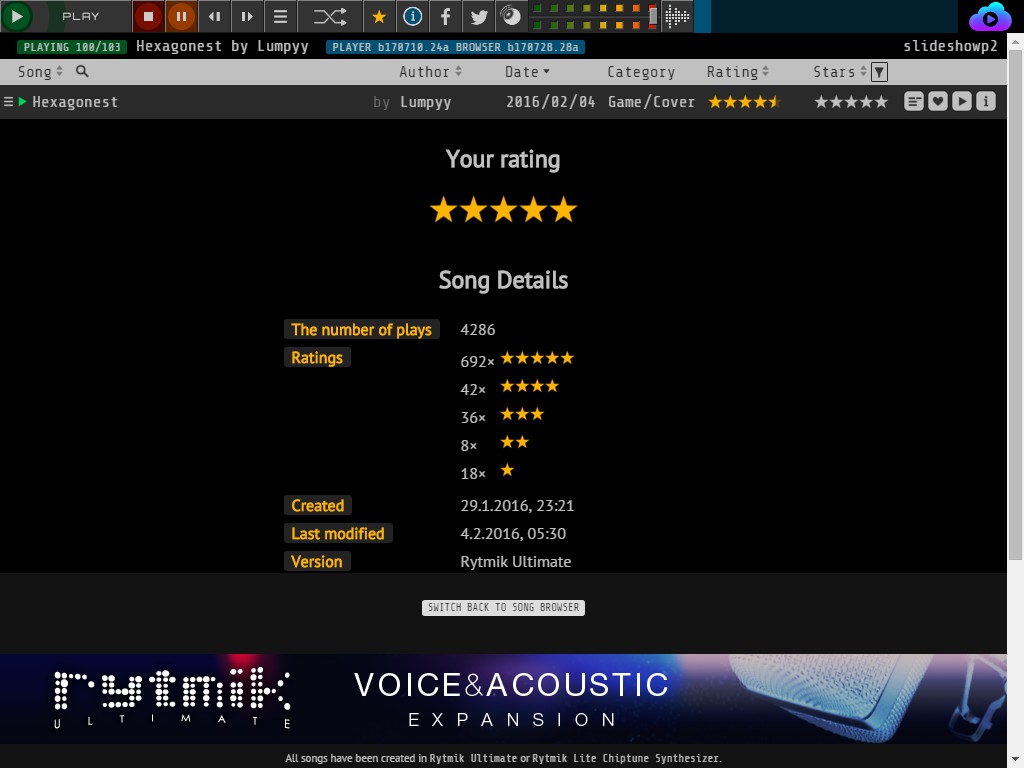Image resolution: width=1024 pixels, height=768 pixels.
Task: Click the cloud play icon
Action: pos(990,17)
